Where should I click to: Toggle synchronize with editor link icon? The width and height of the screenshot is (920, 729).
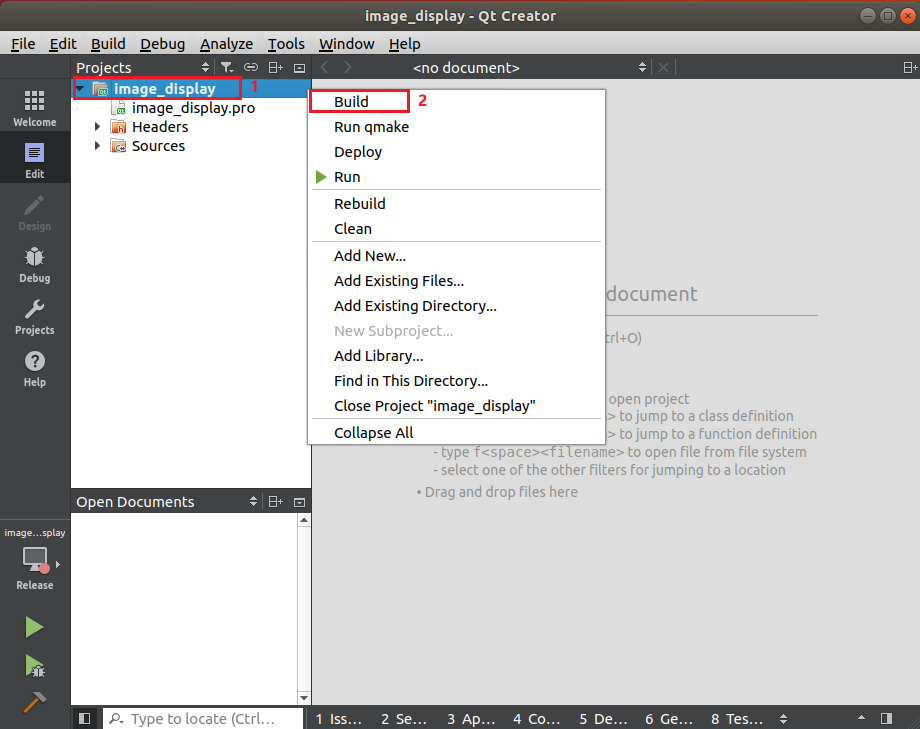click(251, 68)
